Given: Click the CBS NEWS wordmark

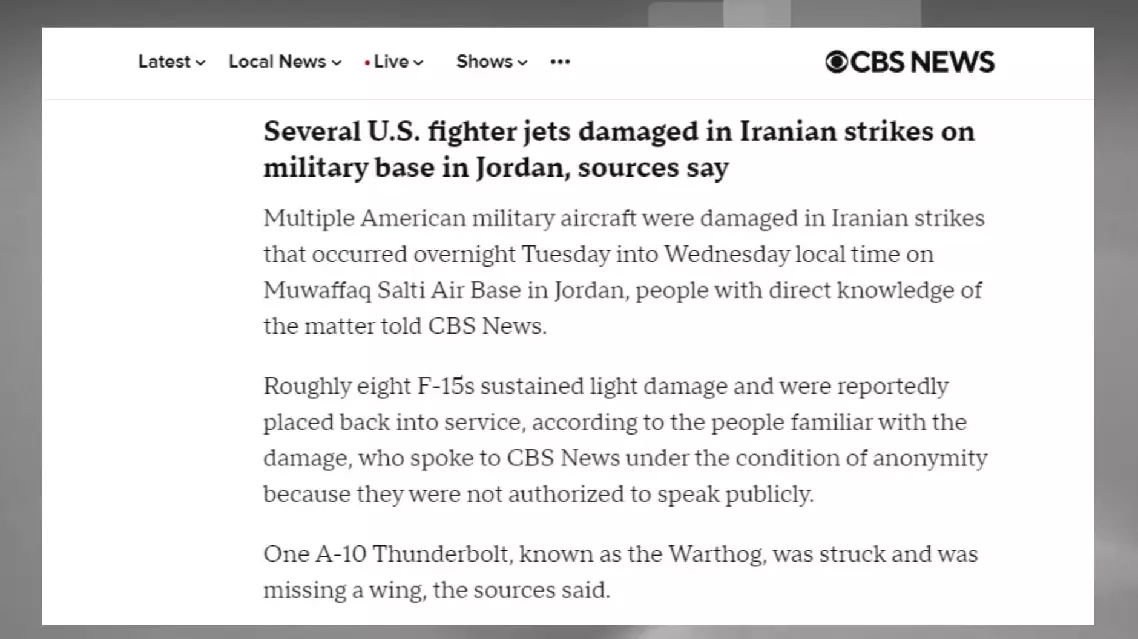Looking at the screenshot, I should pyautogui.click(x=922, y=62).
